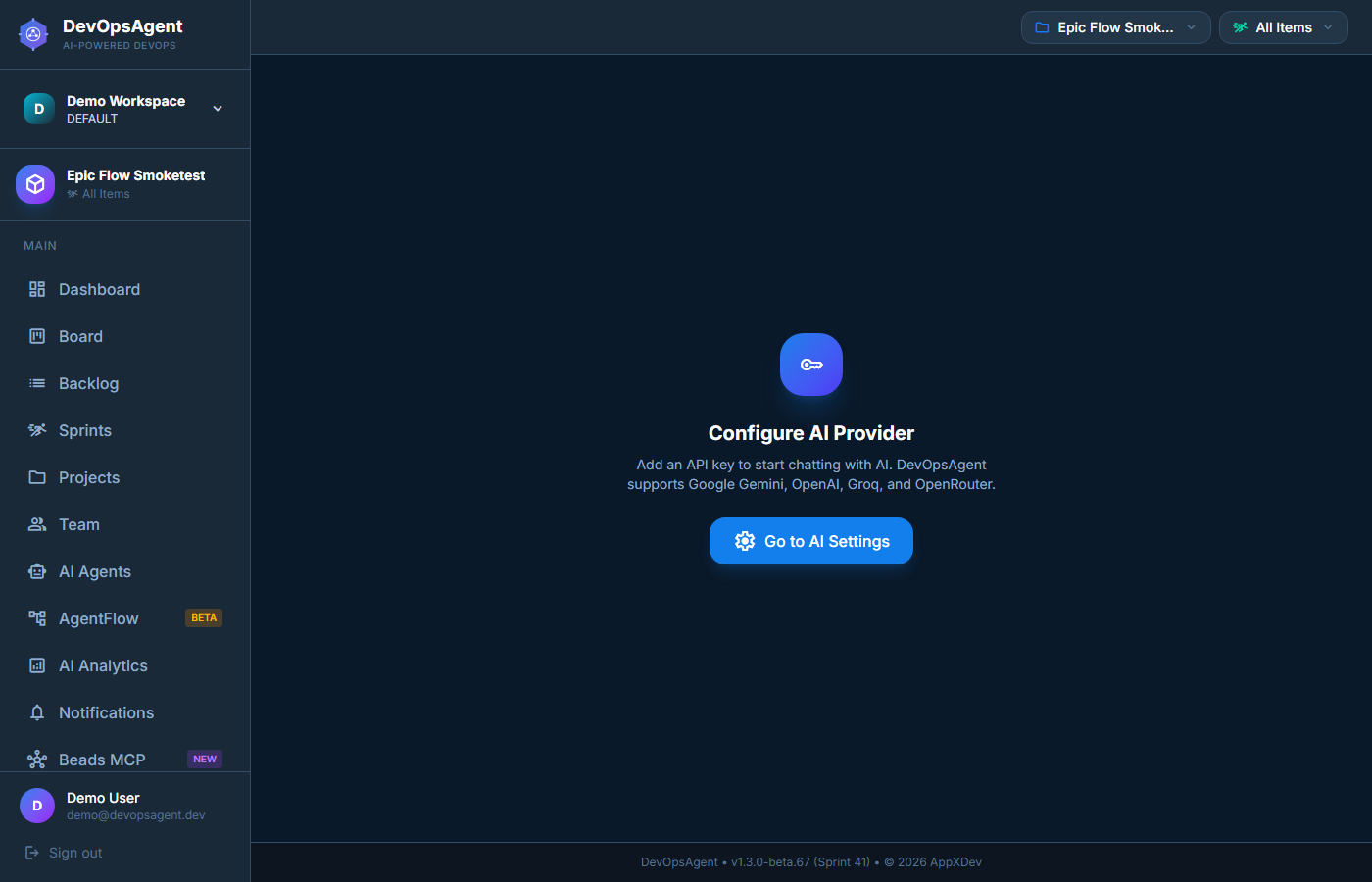This screenshot has width=1372, height=882.
Task: Expand the Demo Workspace switcher chevron
Action: point(218,109)
